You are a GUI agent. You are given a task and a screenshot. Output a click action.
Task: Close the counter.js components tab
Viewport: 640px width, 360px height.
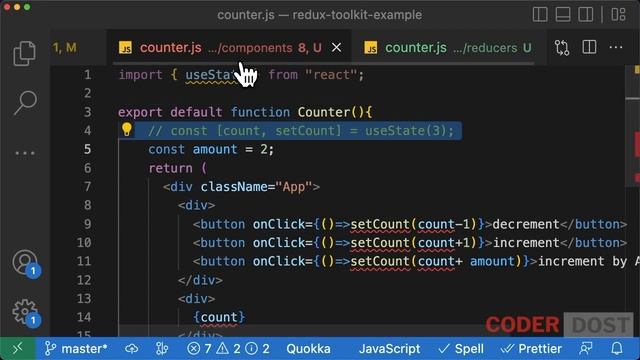pos(336,48)
